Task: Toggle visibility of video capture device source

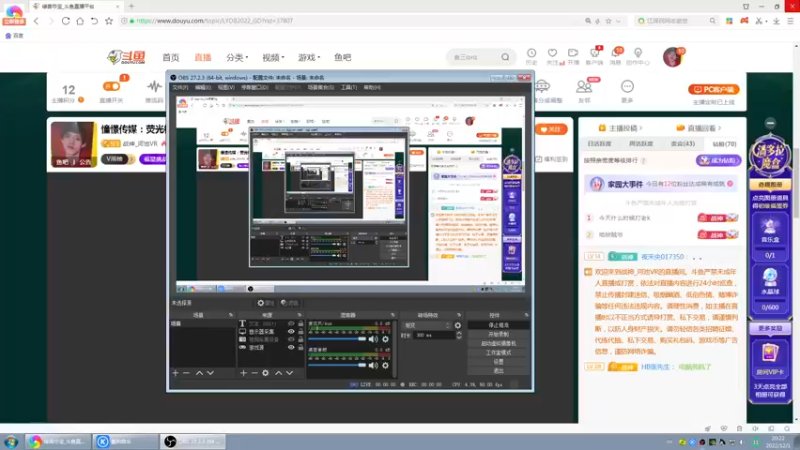Action: coord(291,339)
